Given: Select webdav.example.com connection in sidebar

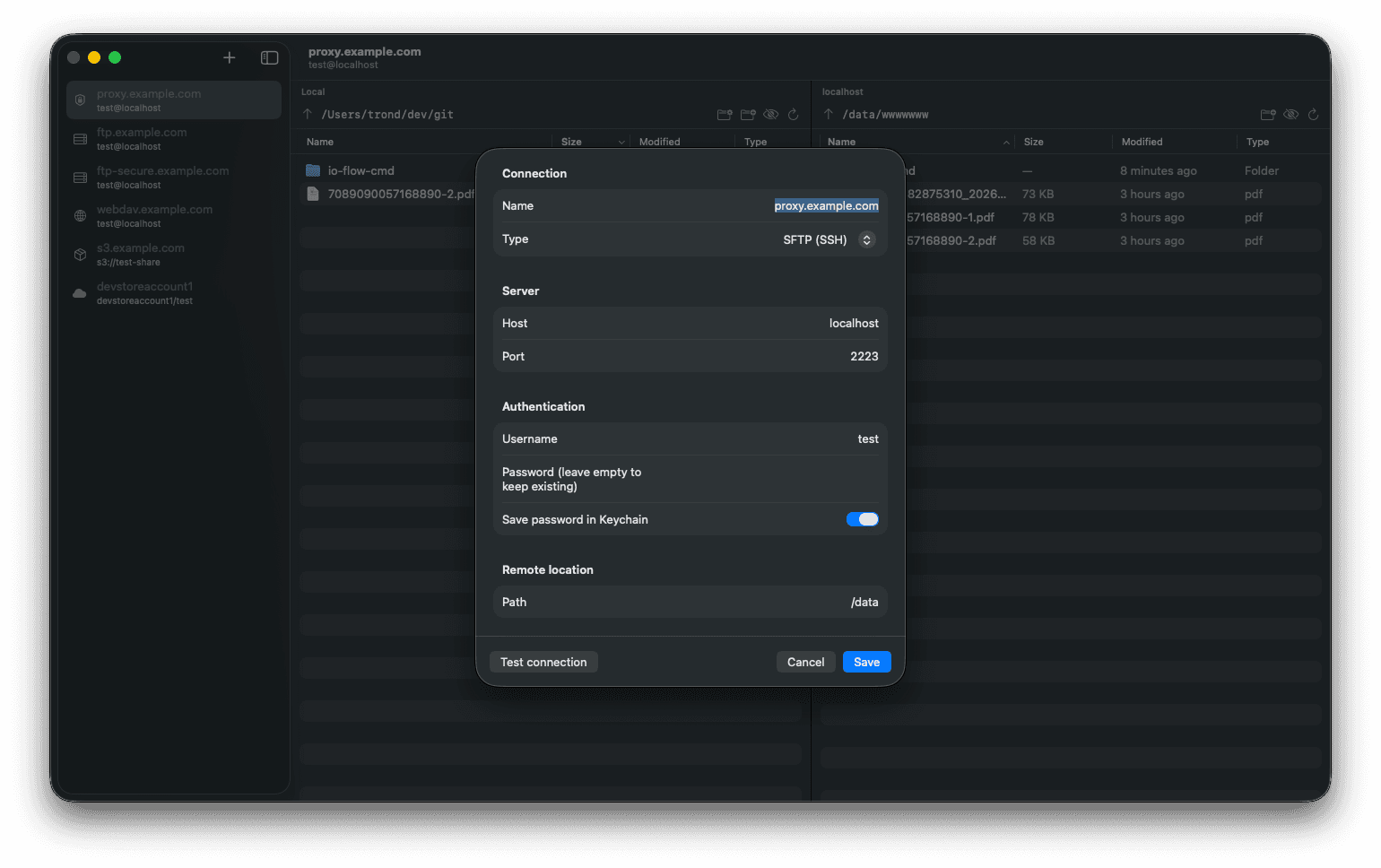Looking at the screenshot, I should click(x=174, y=216).
